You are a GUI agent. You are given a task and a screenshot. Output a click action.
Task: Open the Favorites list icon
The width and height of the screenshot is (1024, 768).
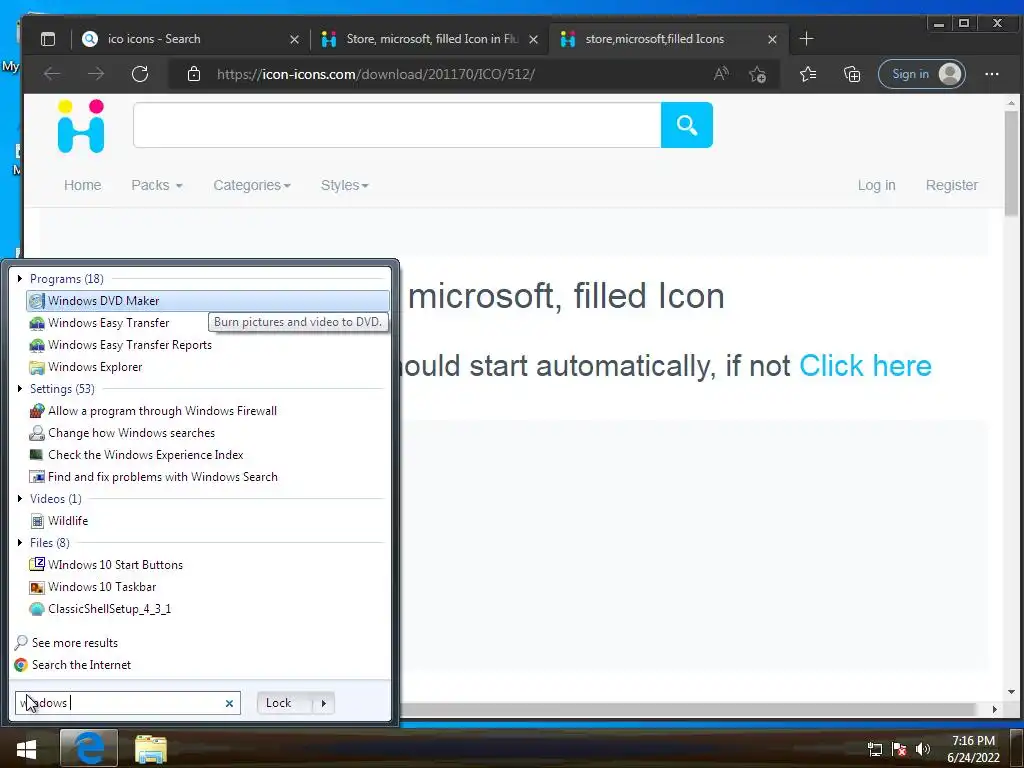(808, 74)
